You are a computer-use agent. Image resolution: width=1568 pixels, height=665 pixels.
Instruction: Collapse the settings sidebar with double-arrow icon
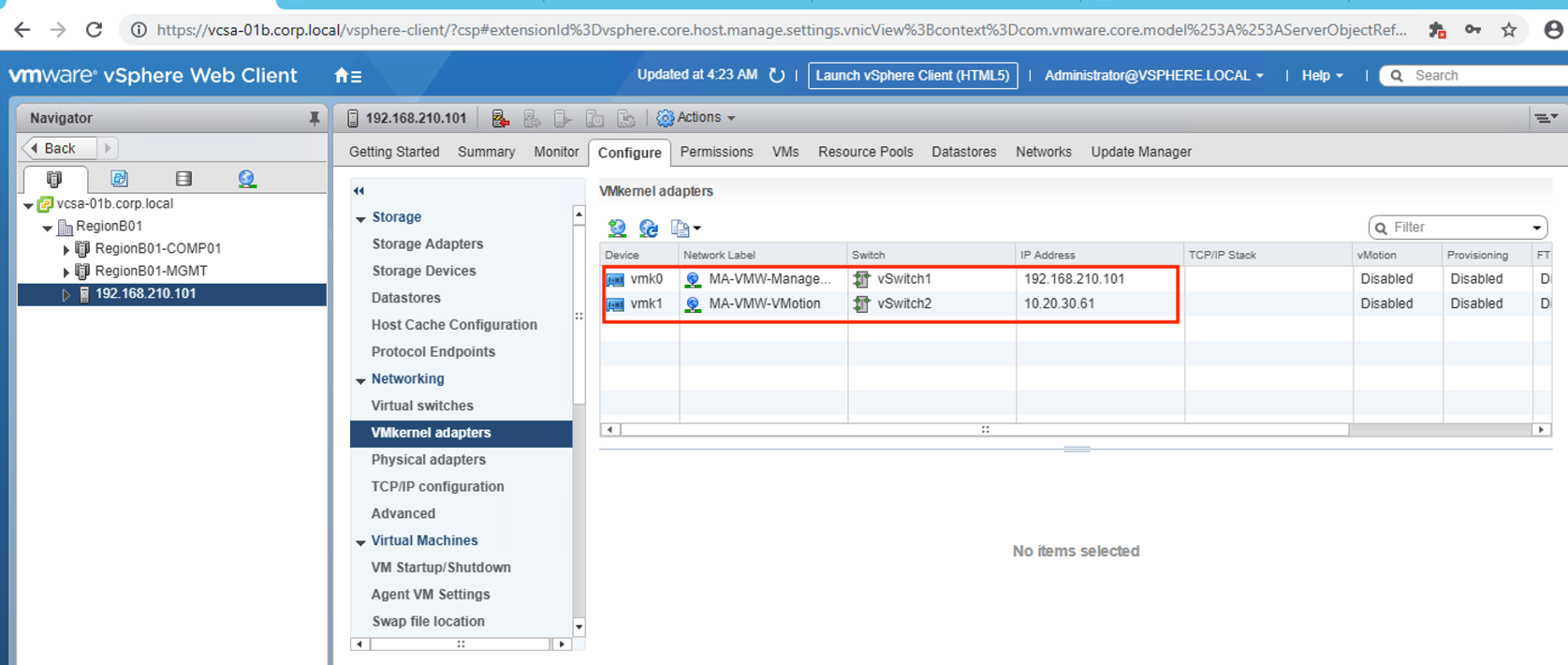click(359, 191)
